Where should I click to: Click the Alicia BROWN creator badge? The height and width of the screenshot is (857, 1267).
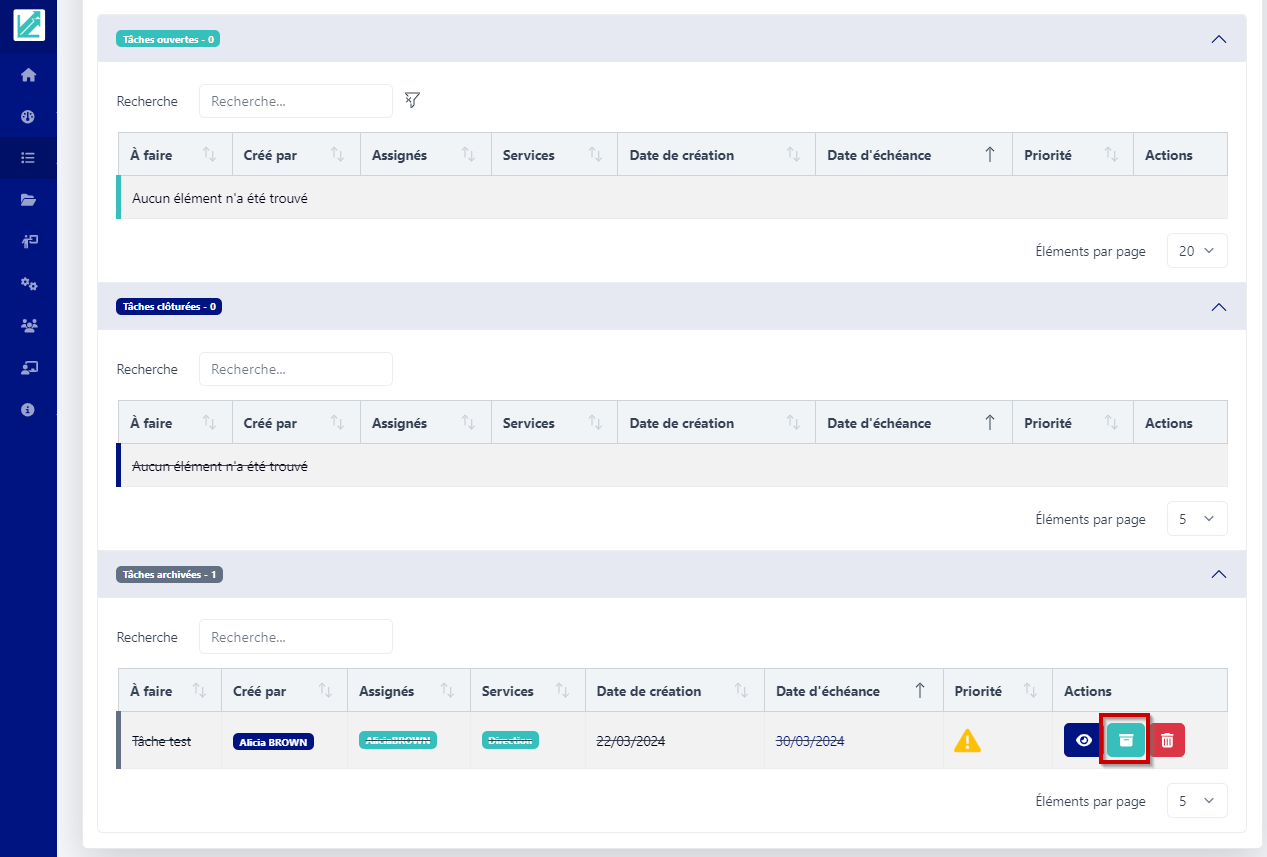[273, 742]
